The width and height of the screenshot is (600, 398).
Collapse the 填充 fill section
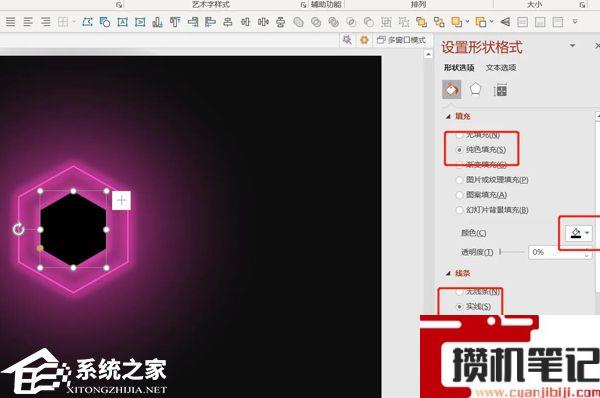pos(448,116)
